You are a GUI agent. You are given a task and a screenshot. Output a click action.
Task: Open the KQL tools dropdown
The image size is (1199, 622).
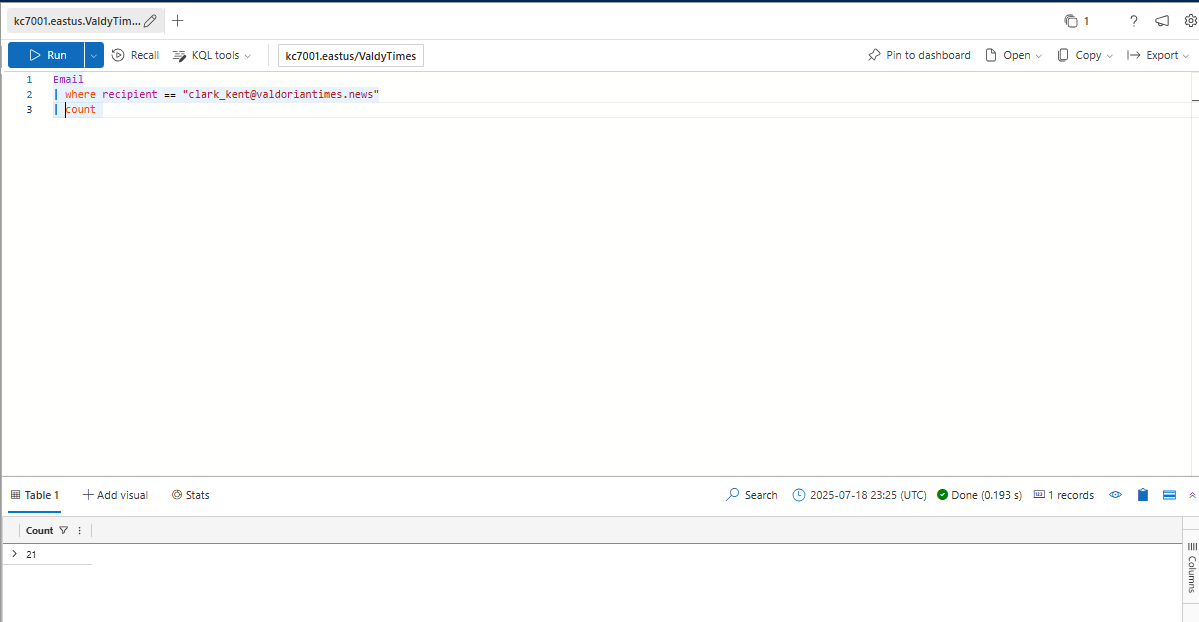(212, 55)
